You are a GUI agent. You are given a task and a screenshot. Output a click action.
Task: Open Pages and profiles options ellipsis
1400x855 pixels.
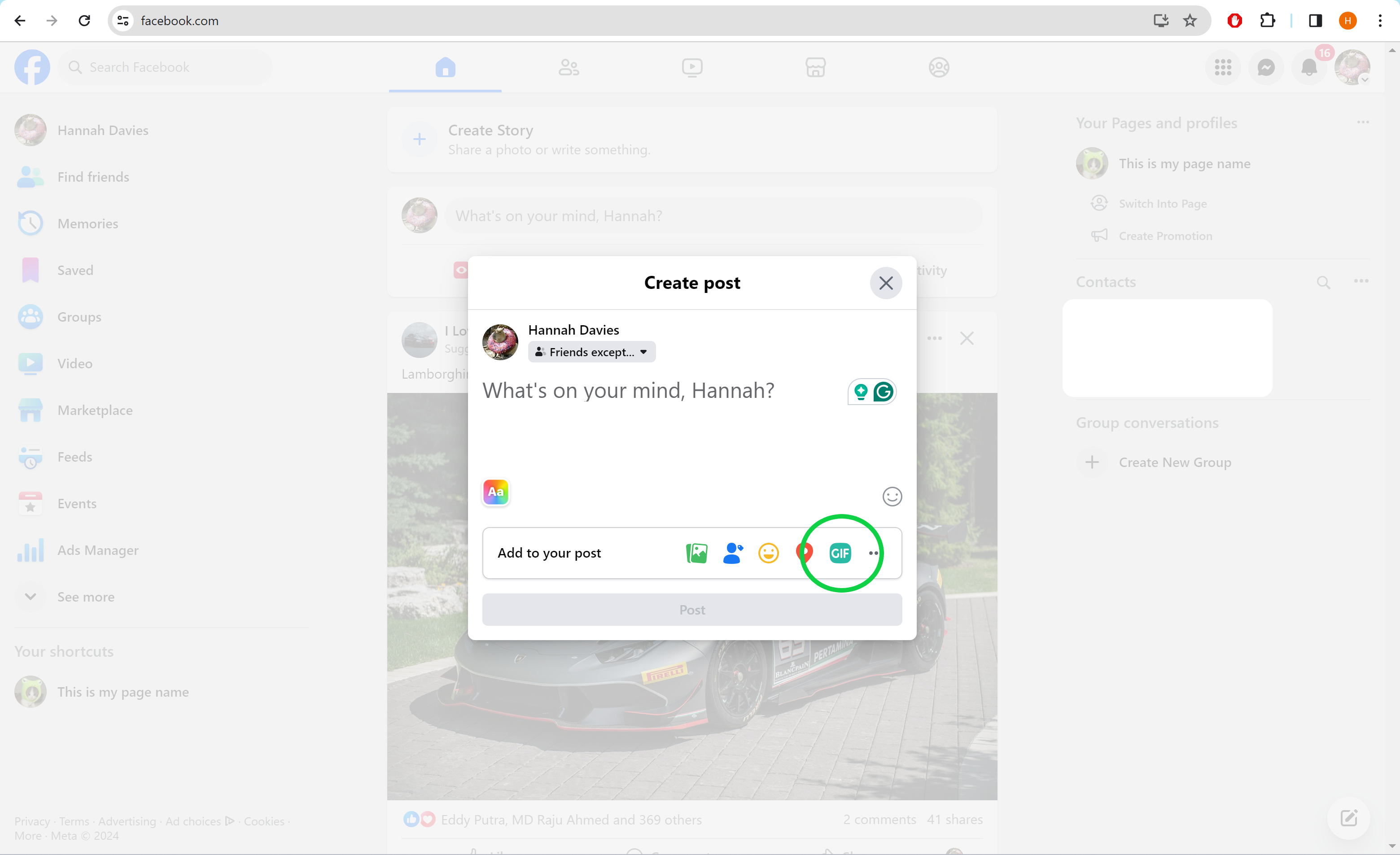tap(1362, 123)
